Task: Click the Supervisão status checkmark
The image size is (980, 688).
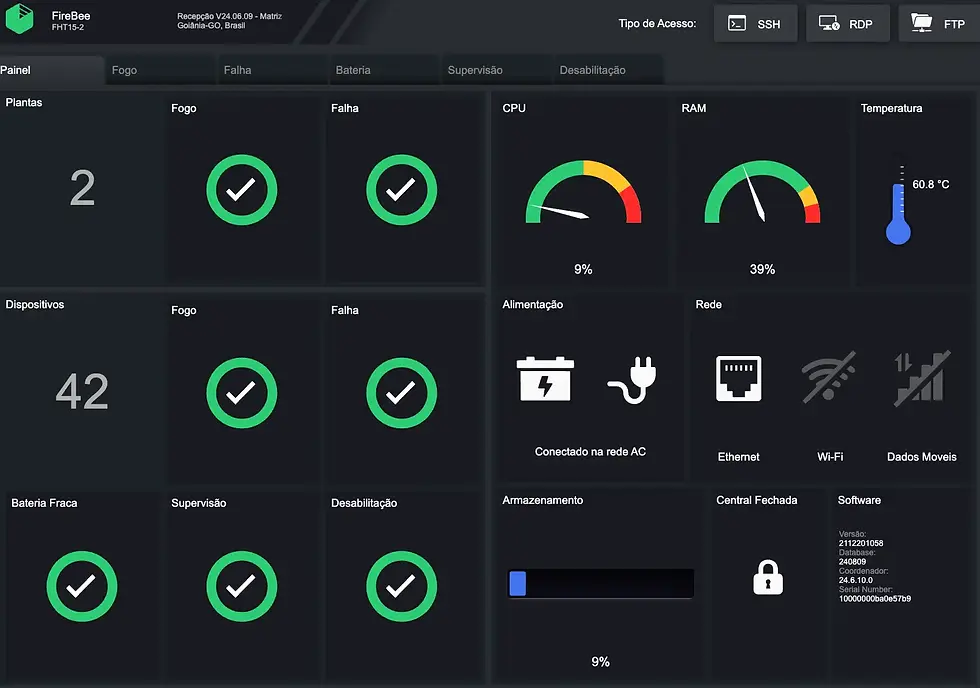Action: (x=242, y=586)
